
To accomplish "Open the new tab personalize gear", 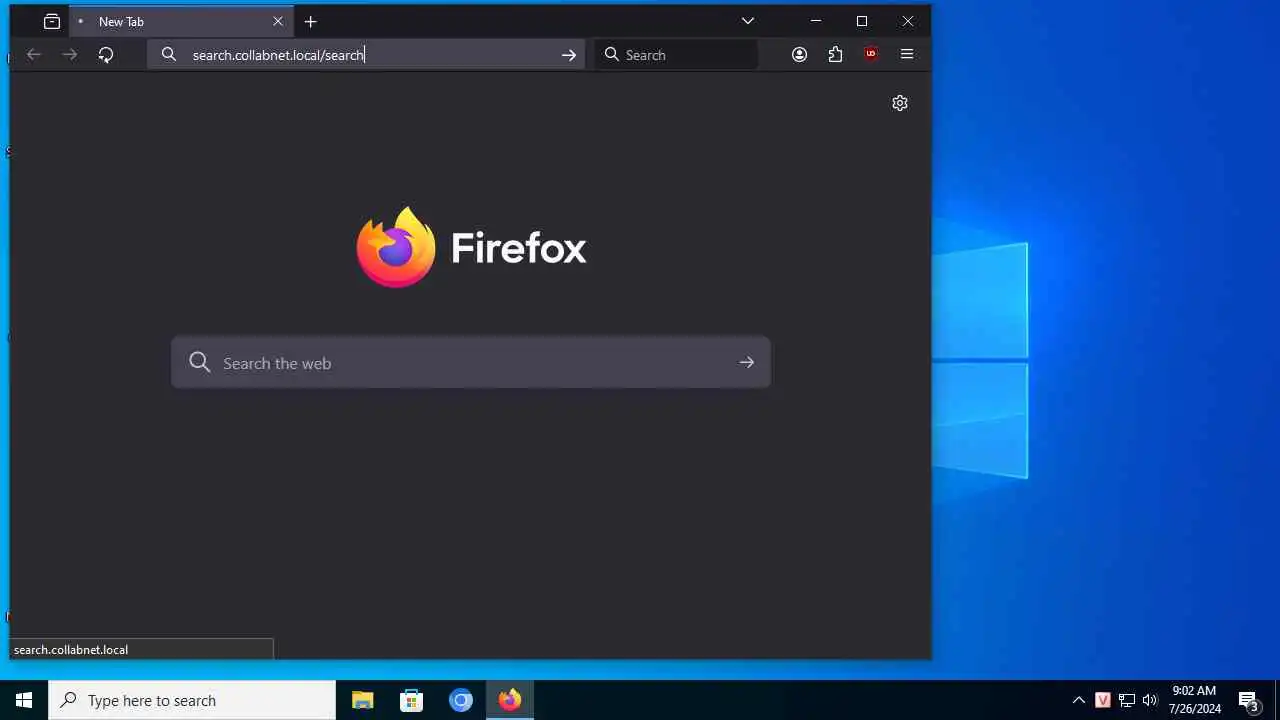I will tap(900, 103).
